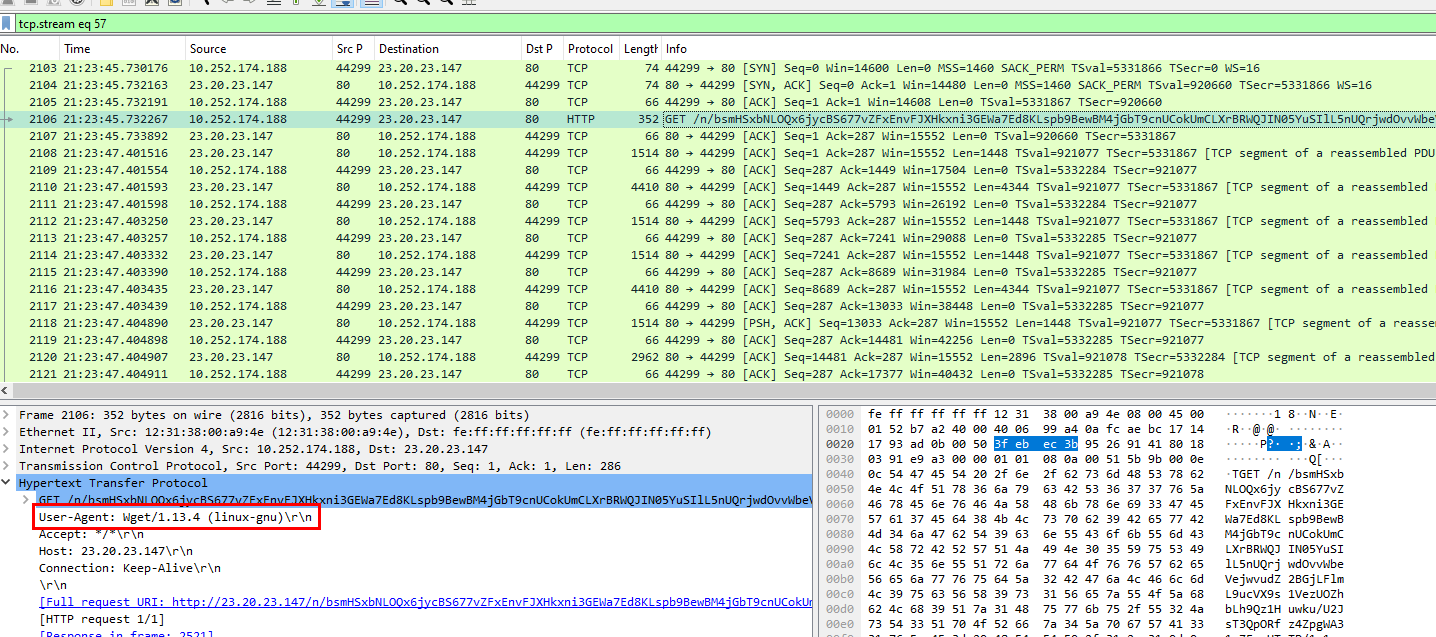The image size is (1436, 637).
Task: Sort packets by the Time column
Action: click(x=77, y=49)
